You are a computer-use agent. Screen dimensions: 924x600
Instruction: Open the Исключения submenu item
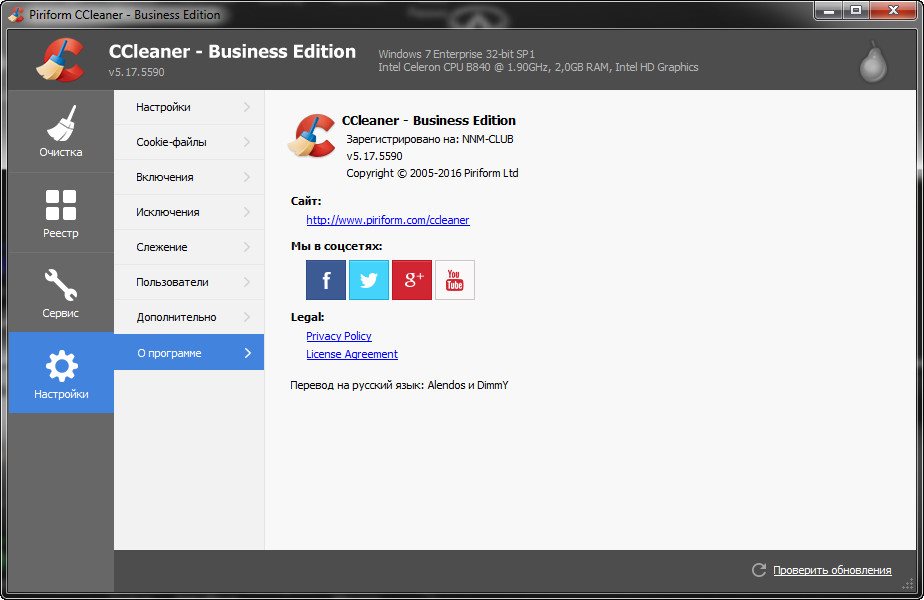point(189,212)
